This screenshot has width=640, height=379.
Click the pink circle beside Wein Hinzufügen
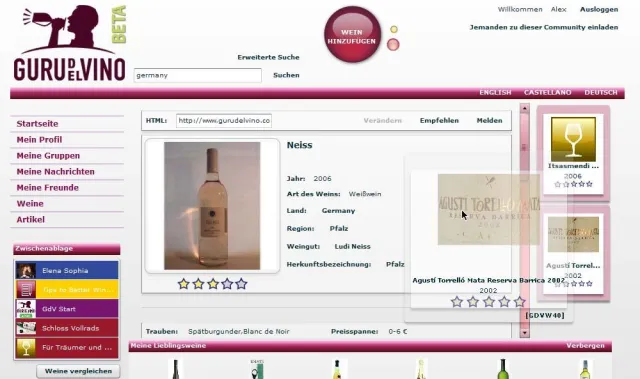(x=393, y=44)
